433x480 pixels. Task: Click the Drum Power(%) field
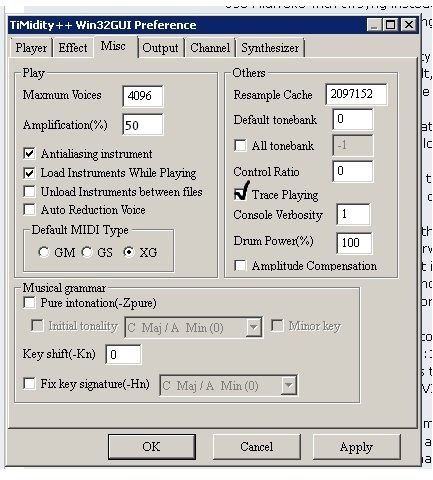tap(354, 243)
